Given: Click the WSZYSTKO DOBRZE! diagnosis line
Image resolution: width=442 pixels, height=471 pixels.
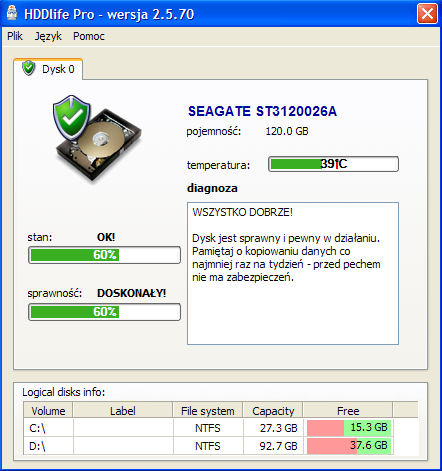Looking at the screenshot, I should point(242,212).
